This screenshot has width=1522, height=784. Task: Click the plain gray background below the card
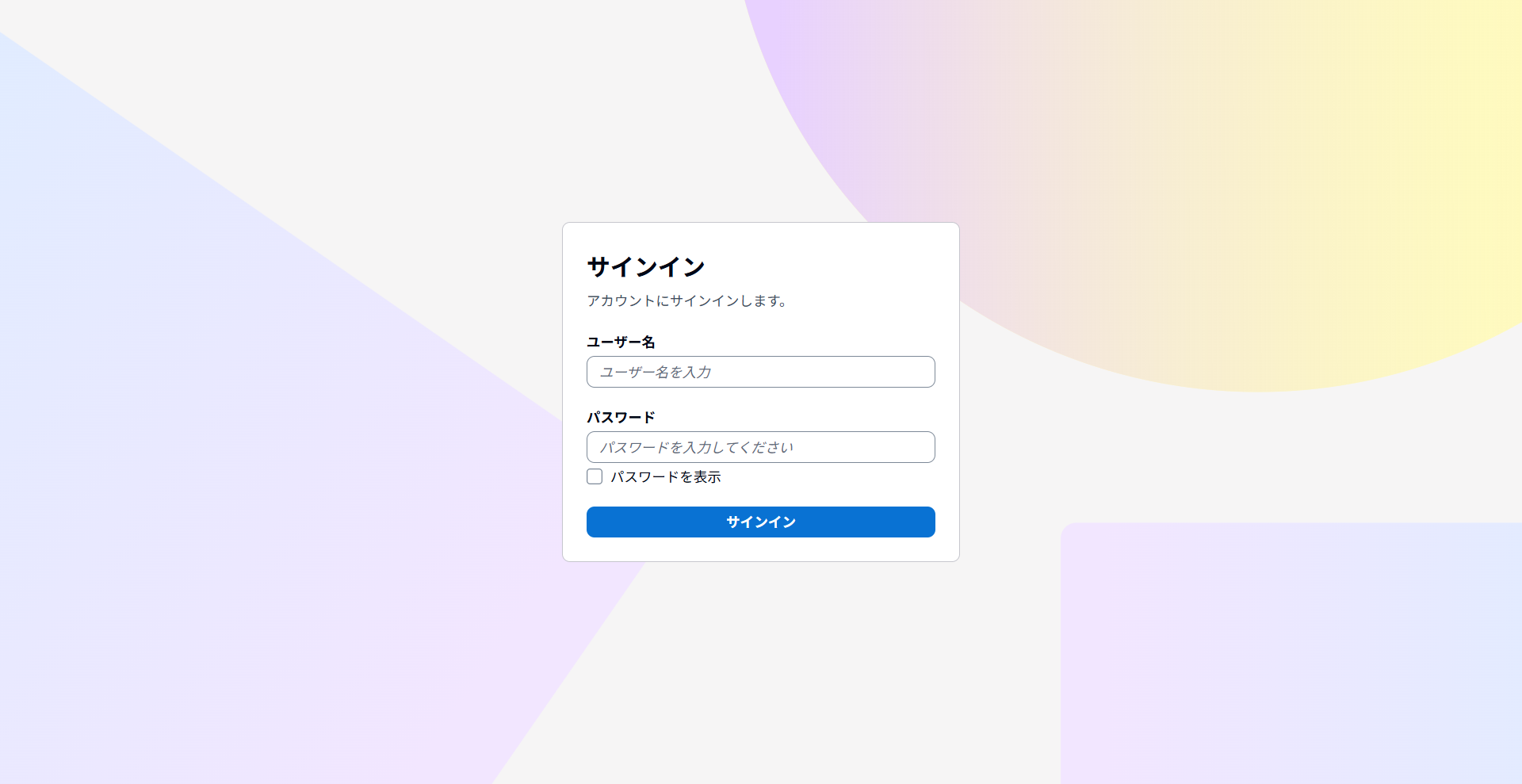click(761, 674)
